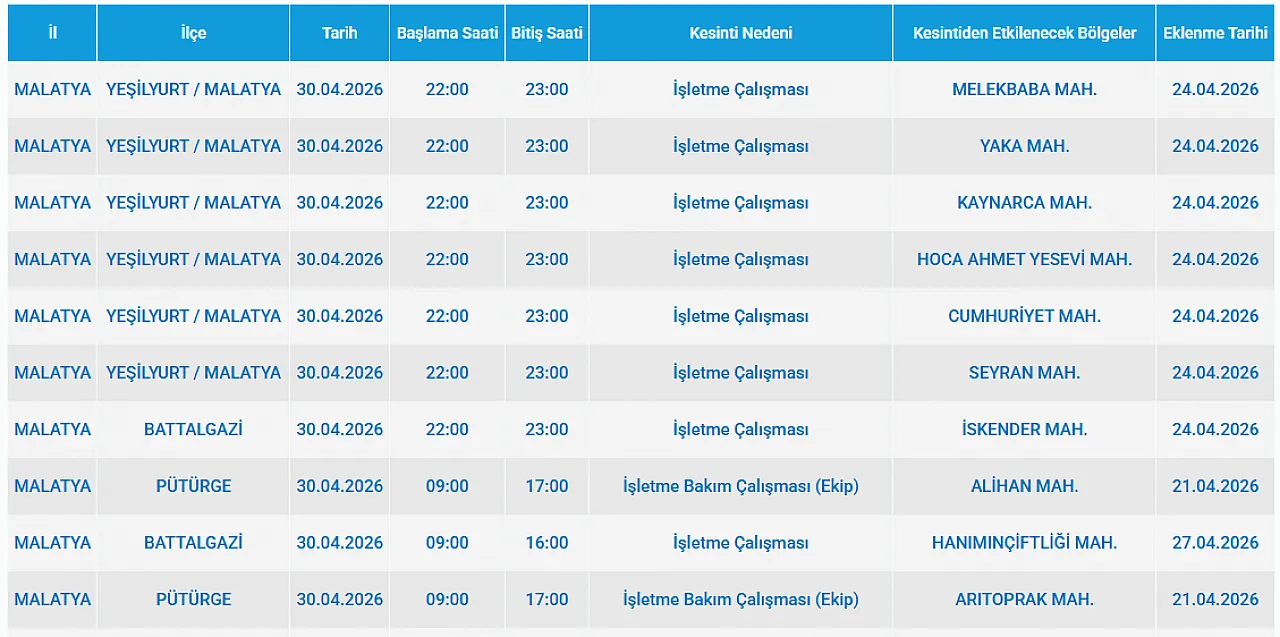
Task: Select the Kesinti Nedeni column header
Action: [x=740, y=33]
